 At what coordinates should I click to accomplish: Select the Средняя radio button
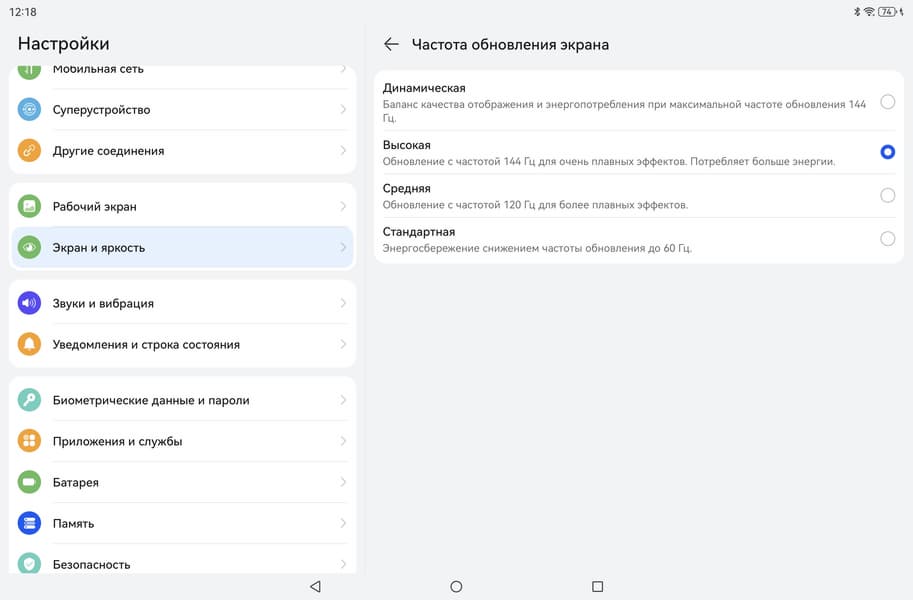coord(887,195)
